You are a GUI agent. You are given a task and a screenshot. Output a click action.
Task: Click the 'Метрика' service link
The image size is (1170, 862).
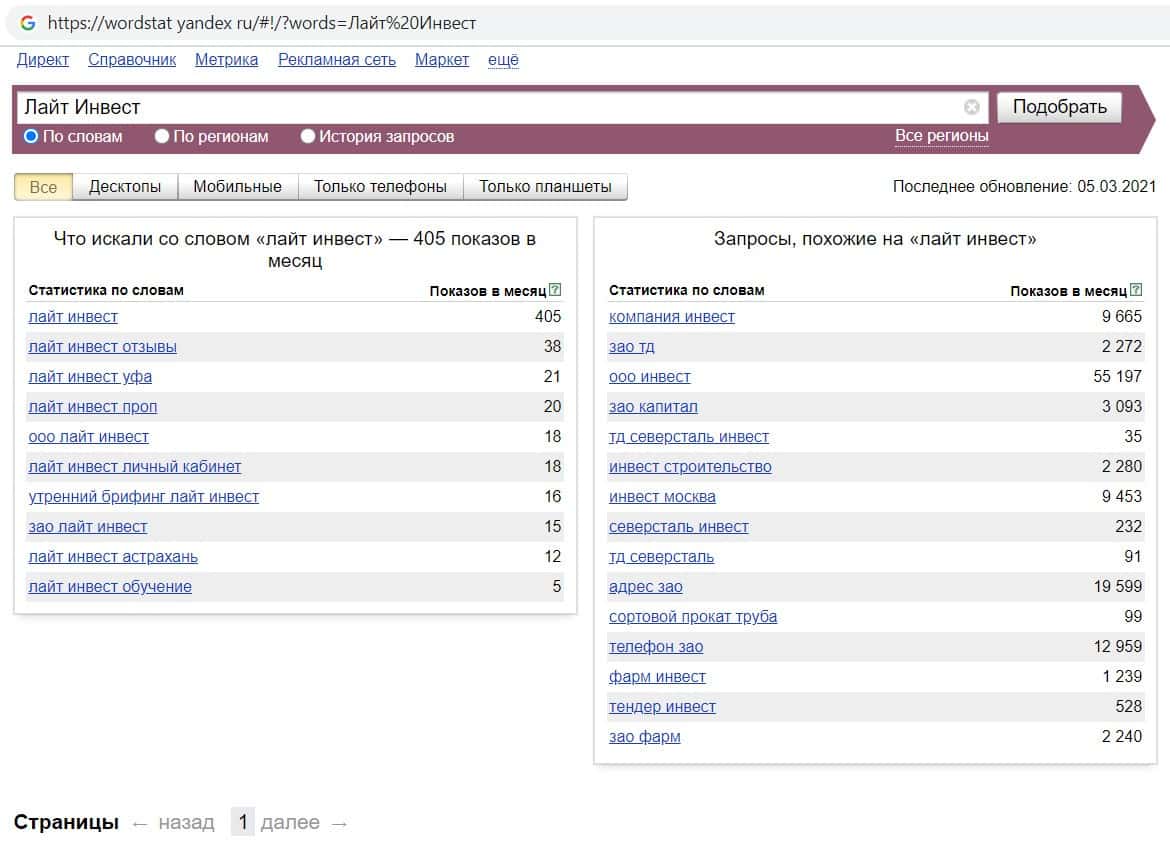tap(226, 60)
